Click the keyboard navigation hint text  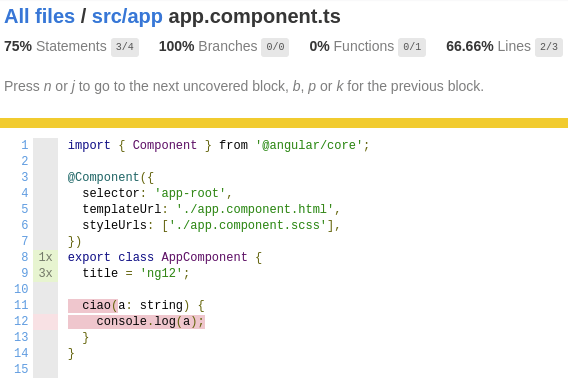coord(244,87)
